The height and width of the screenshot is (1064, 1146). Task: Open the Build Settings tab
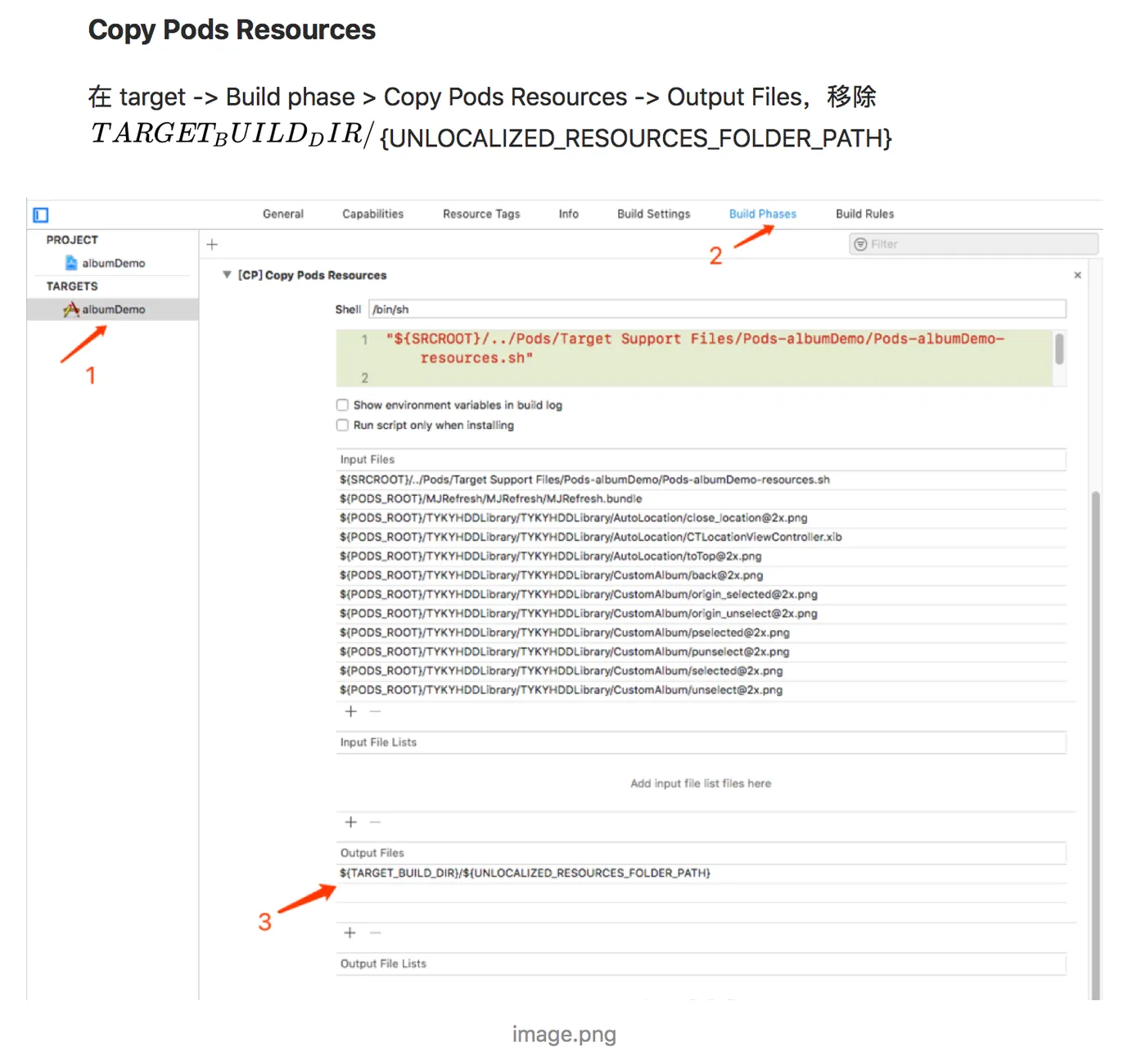tap(654, 214)
